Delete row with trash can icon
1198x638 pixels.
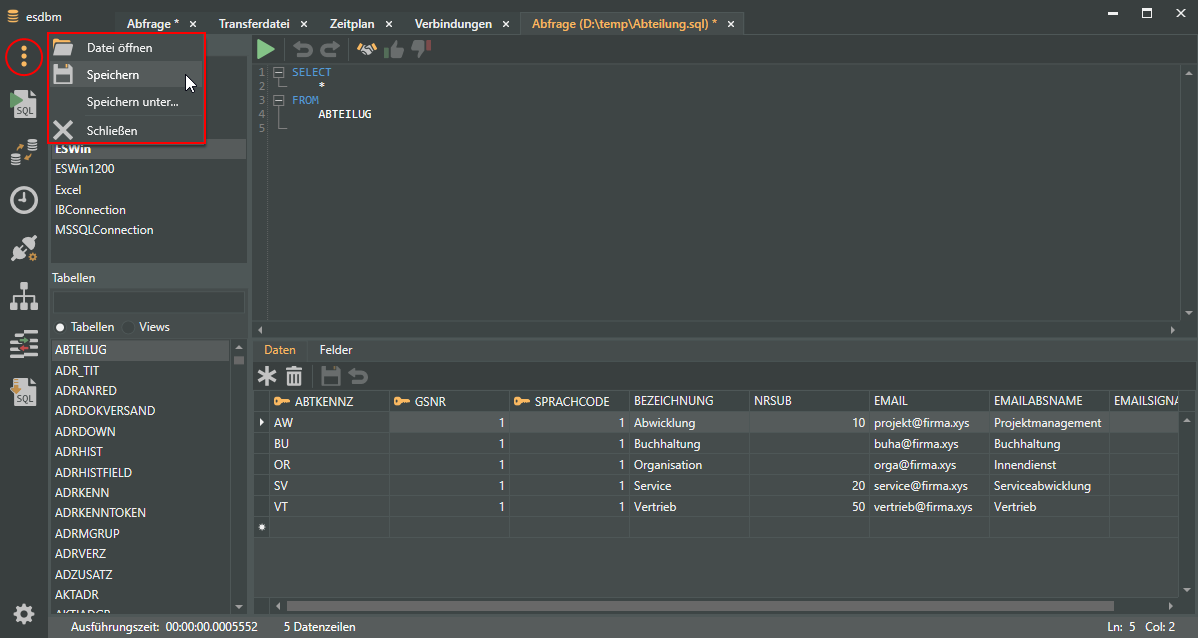click(x=294, y=376)
